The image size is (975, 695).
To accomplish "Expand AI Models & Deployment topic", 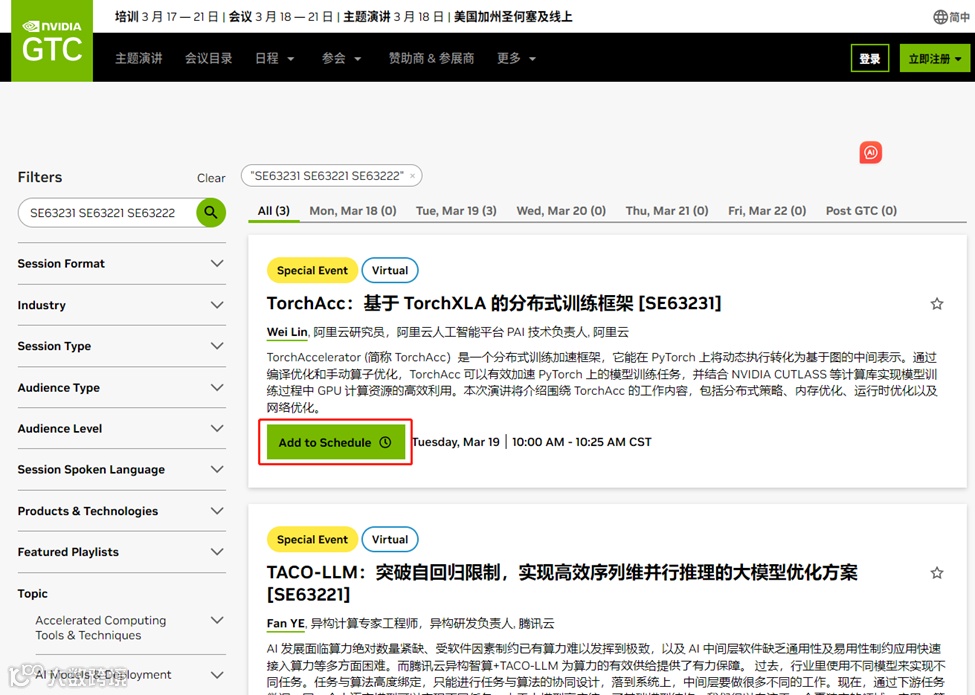I will pyautogui.click(x=130, y=675).
